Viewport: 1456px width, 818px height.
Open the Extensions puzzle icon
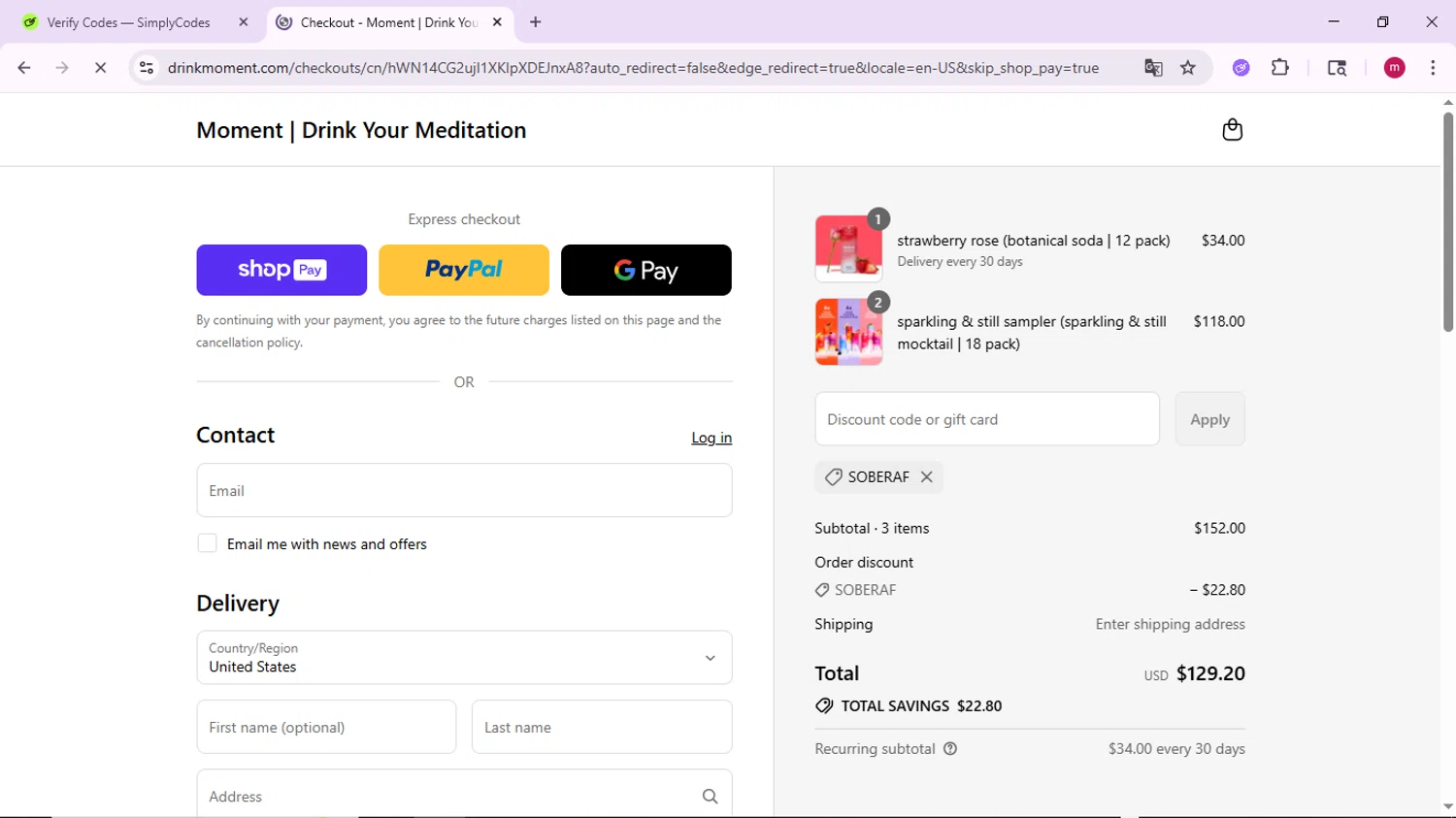tap(1280, 68)
